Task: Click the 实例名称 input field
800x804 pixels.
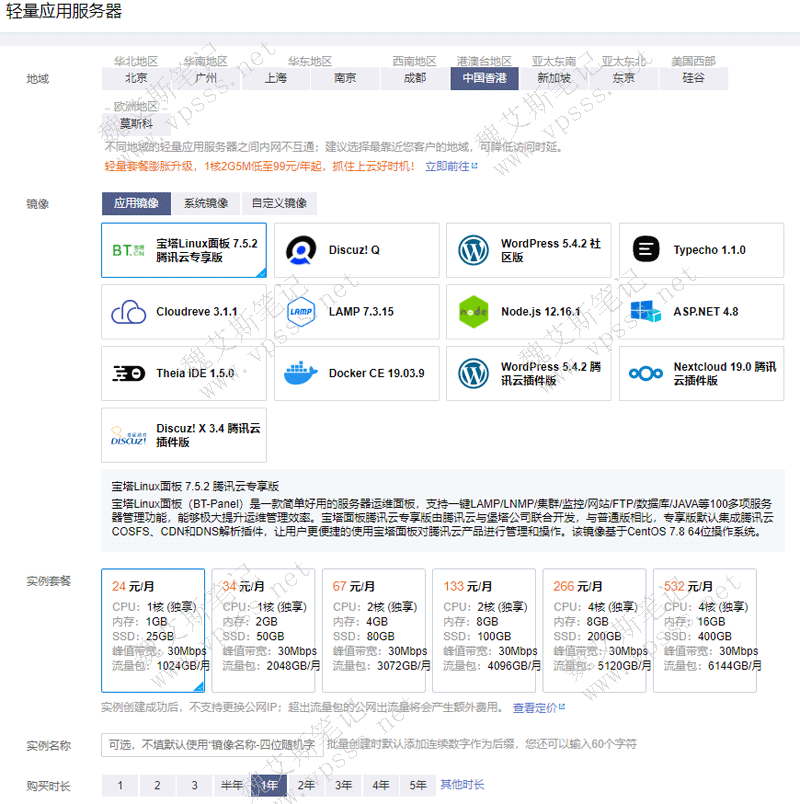Action: coord(208,745)
